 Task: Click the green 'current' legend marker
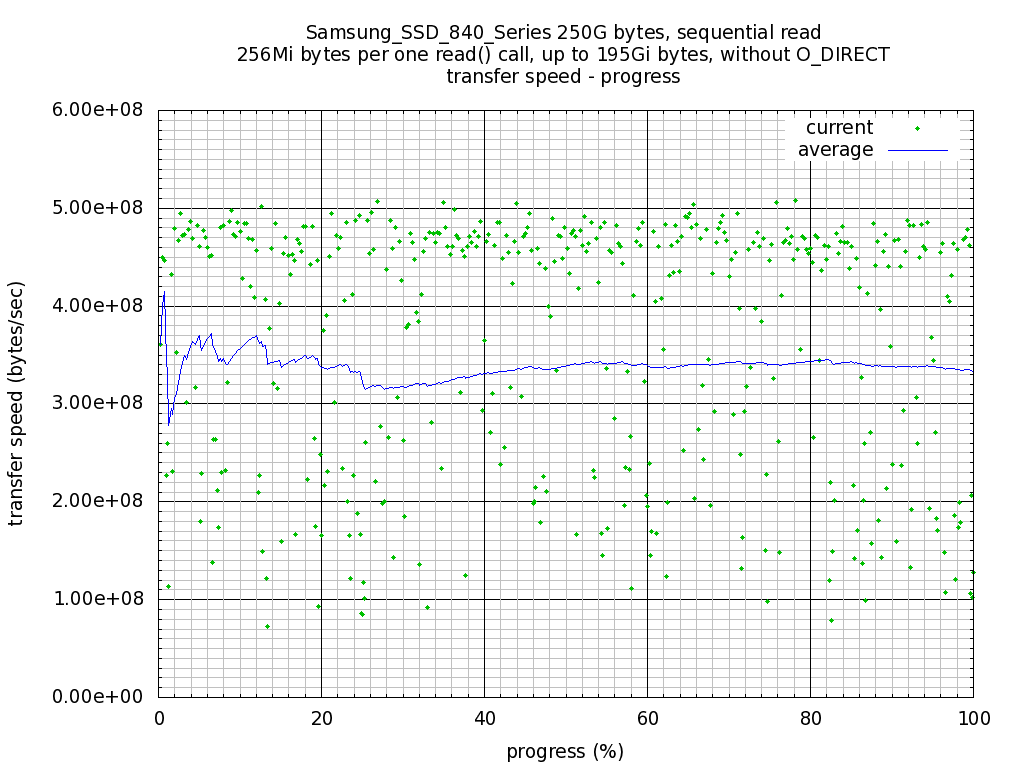tap(917, 128)
